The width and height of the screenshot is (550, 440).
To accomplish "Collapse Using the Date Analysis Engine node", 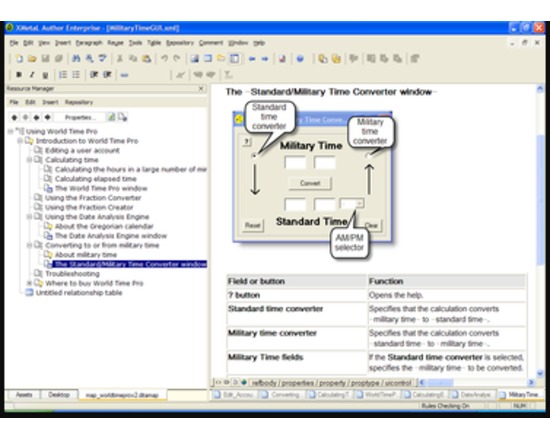I will click(29, 217).
